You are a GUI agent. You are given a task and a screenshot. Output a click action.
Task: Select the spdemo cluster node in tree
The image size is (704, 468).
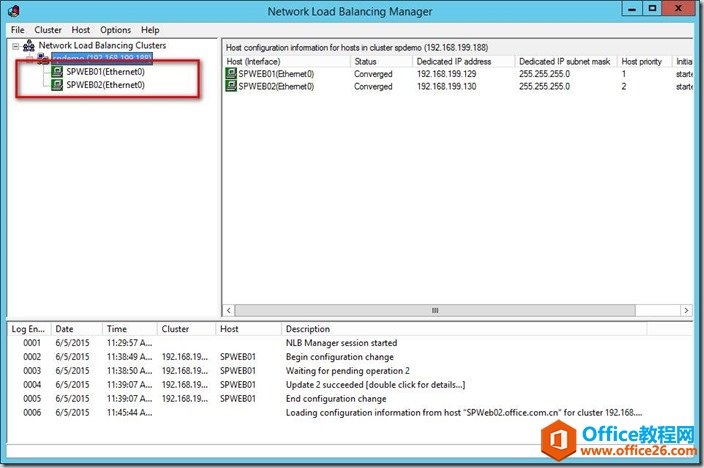102,58
